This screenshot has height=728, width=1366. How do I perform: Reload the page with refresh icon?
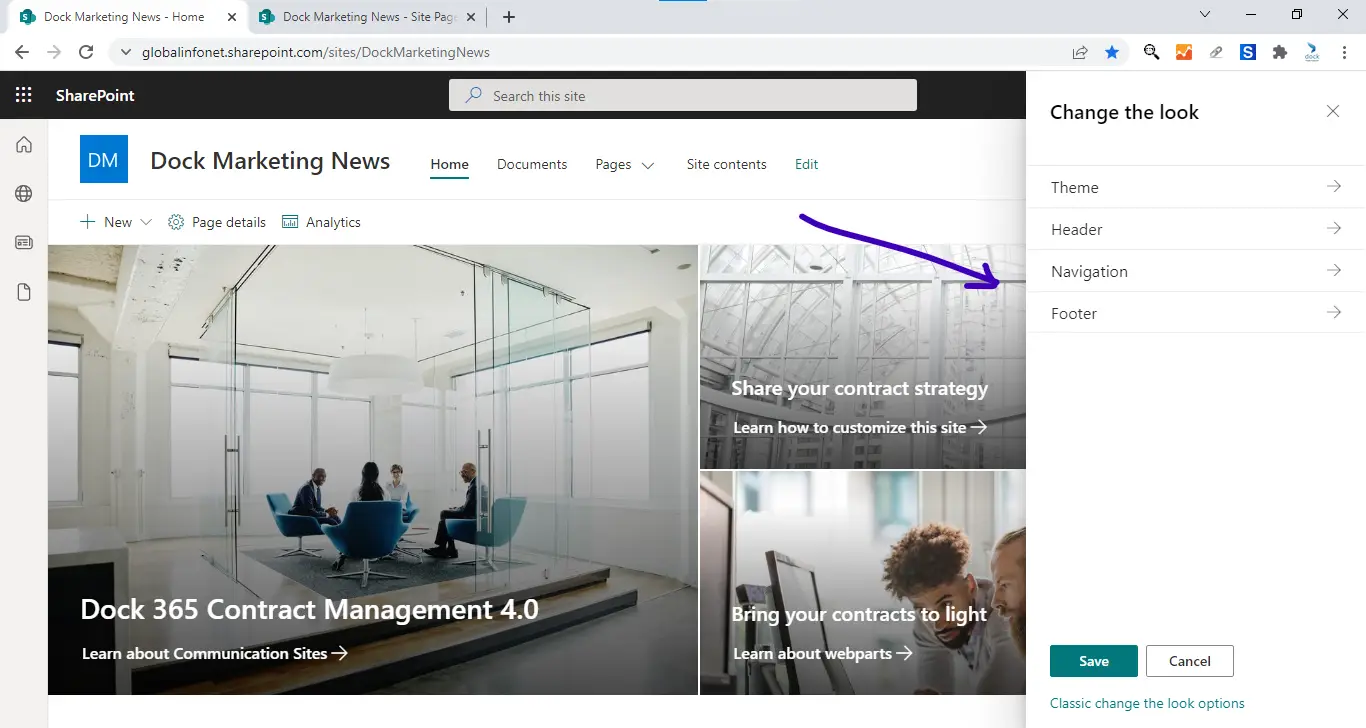click(86, 52)
